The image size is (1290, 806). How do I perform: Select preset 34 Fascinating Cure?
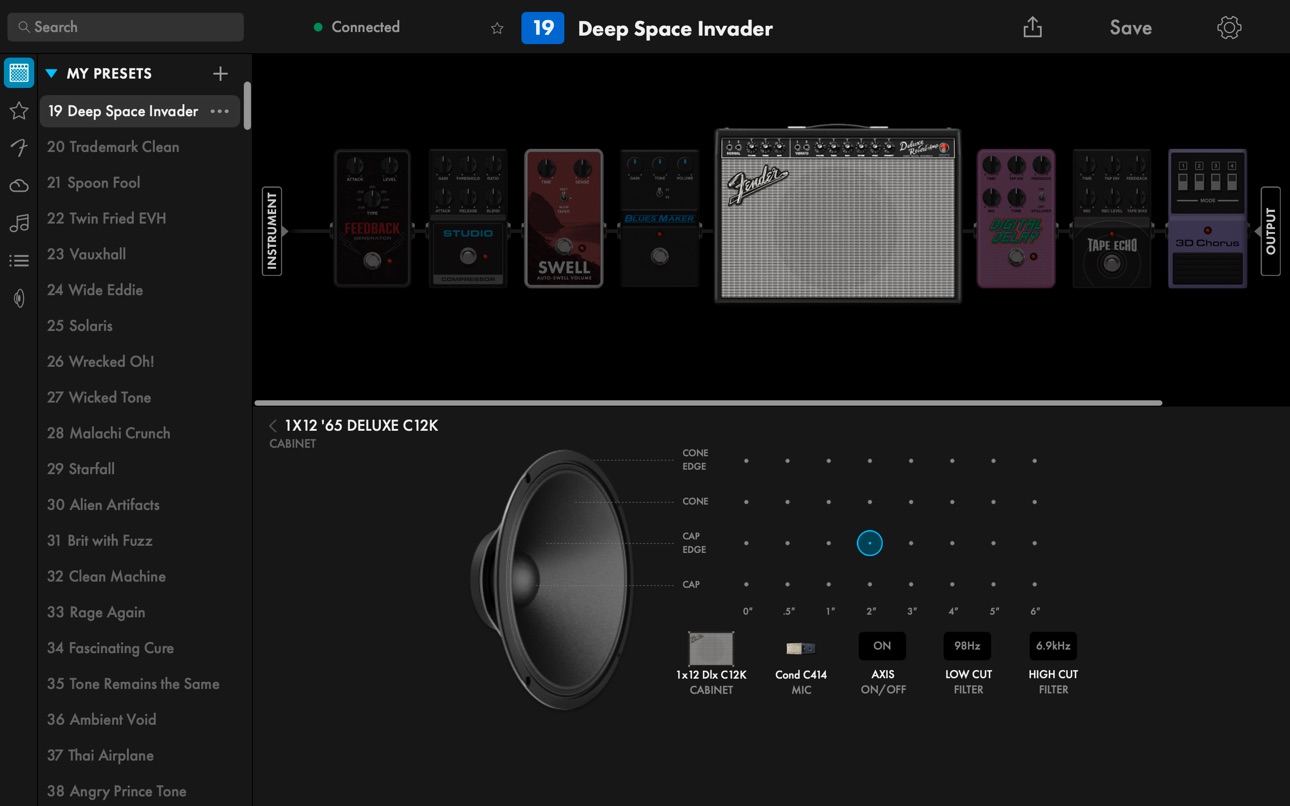coord(140,648)
